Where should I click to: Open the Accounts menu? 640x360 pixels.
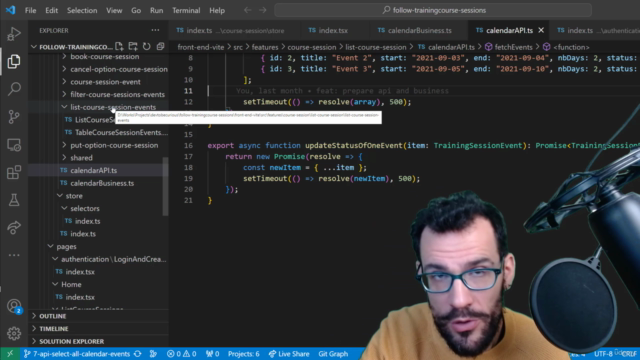click(14, 306)
